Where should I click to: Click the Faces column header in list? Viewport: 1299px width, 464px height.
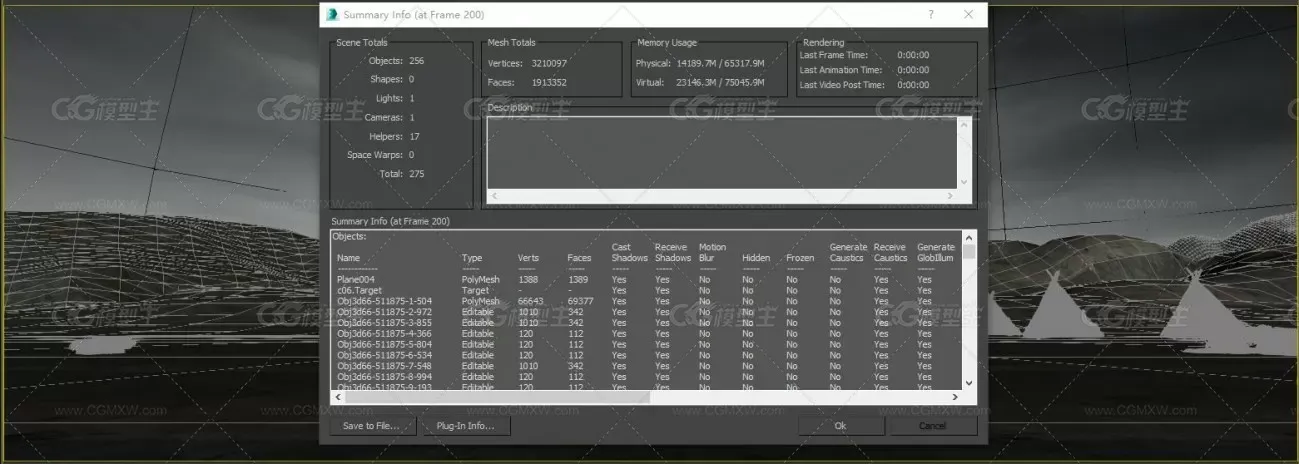(x=579, y=258)
